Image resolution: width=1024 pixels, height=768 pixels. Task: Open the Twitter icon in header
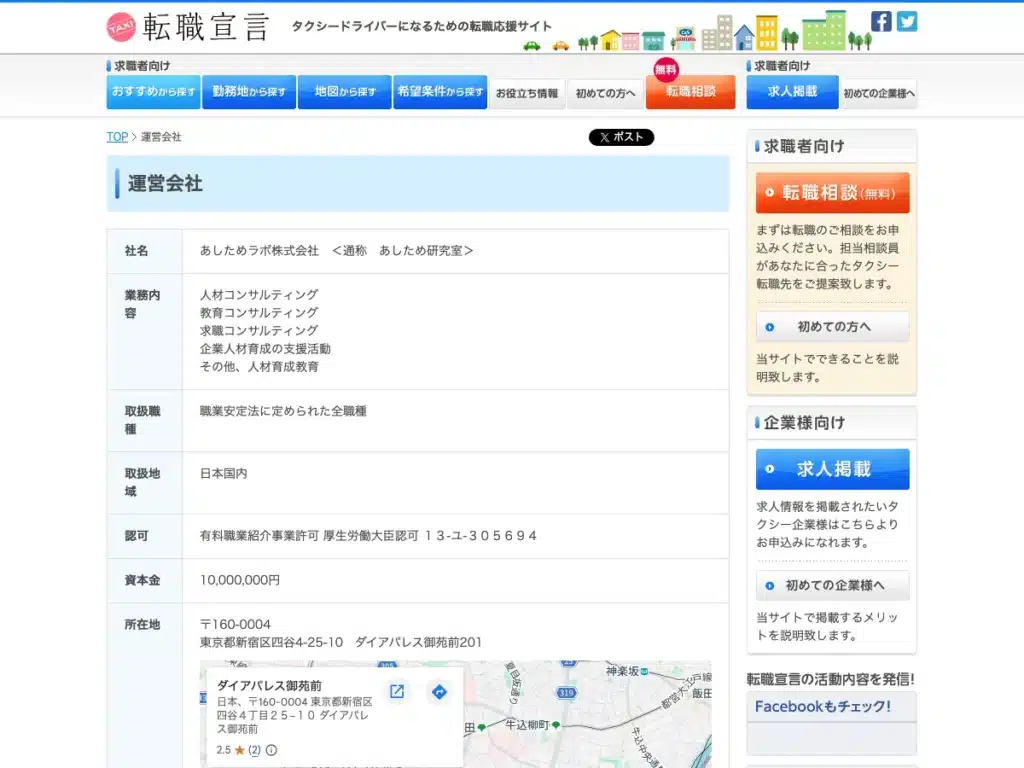906,21
